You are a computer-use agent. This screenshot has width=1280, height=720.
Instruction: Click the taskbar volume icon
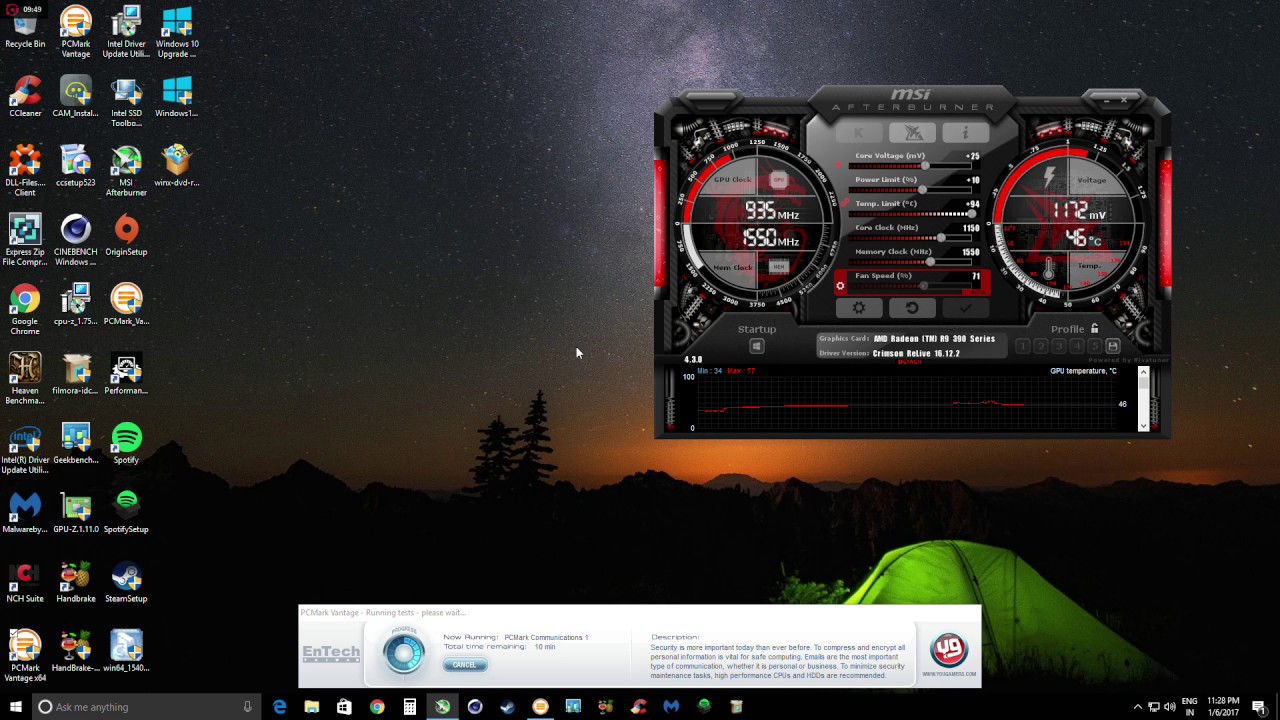[x=1168, y=707]
